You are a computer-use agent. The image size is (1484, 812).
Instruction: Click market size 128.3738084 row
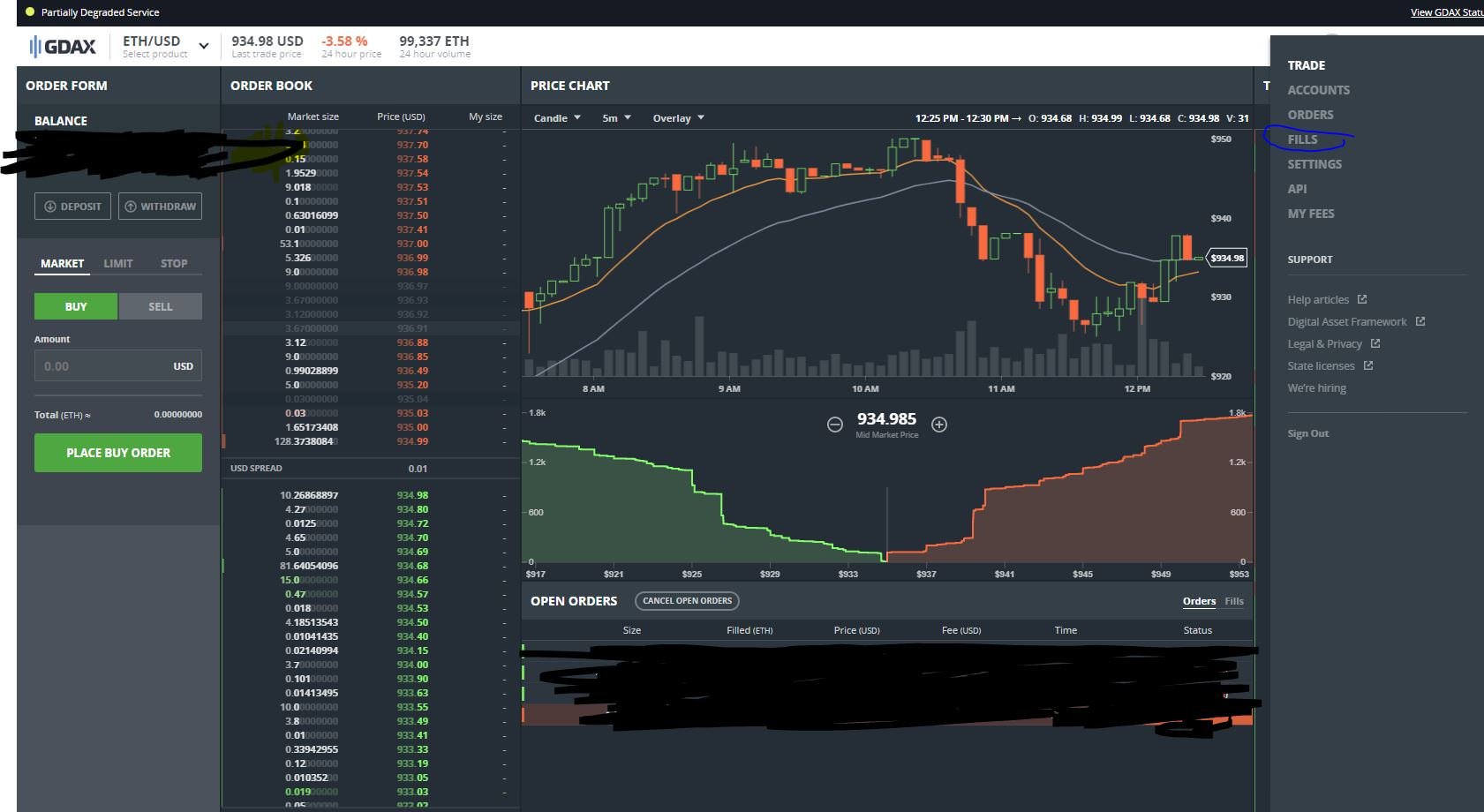[370, 441]
